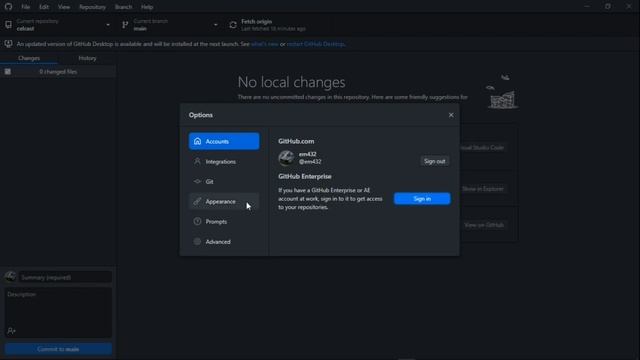The width and height of the screenshot is (640, 360).
Task: Open the Accounts section in Options
Action: 224,141
